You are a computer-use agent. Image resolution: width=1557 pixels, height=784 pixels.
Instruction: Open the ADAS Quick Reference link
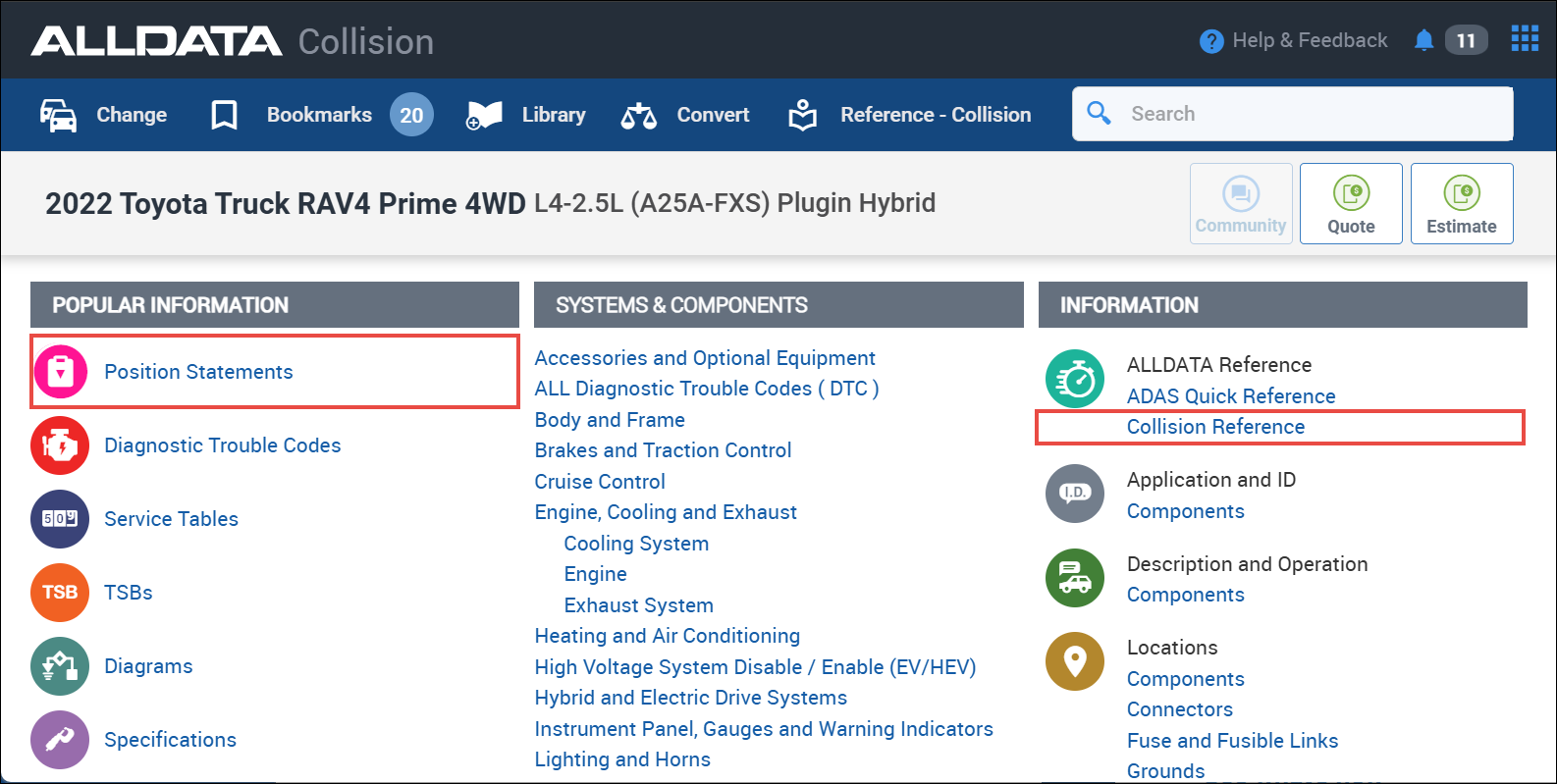(x=1231, y=396)
